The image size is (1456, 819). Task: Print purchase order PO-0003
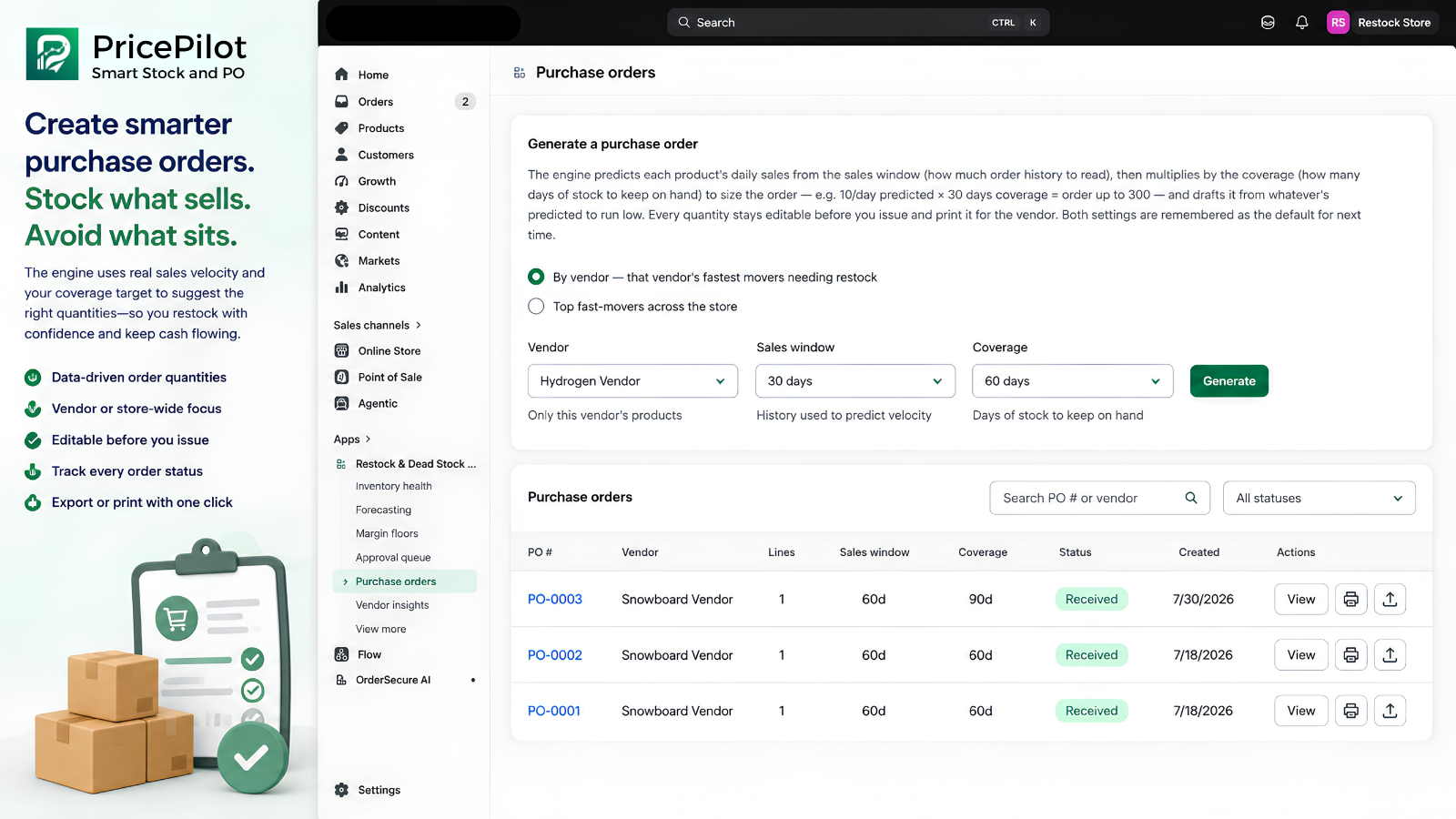point(1350,599)
